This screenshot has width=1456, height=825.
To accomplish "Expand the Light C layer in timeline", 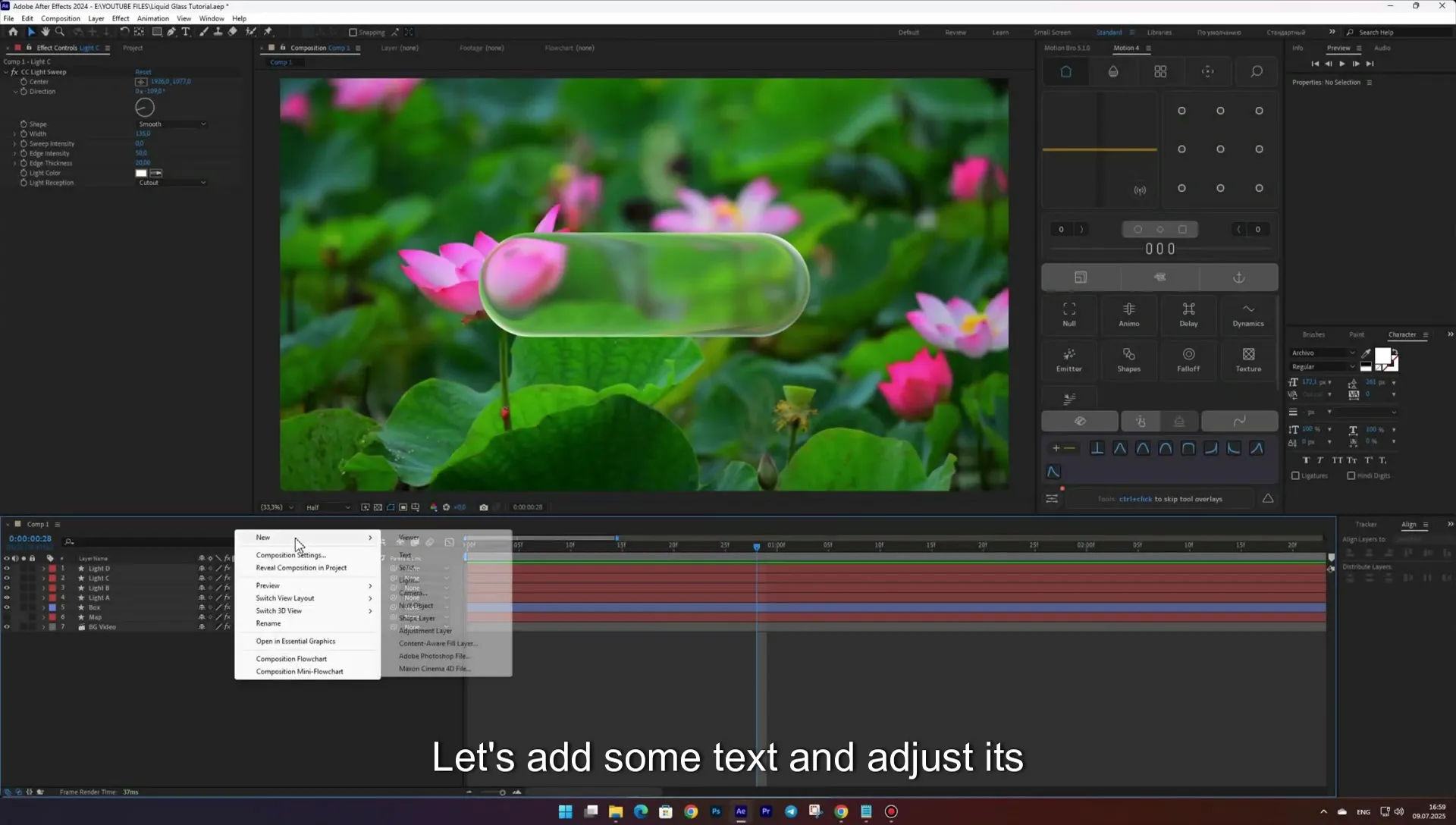I will [43, 579].
